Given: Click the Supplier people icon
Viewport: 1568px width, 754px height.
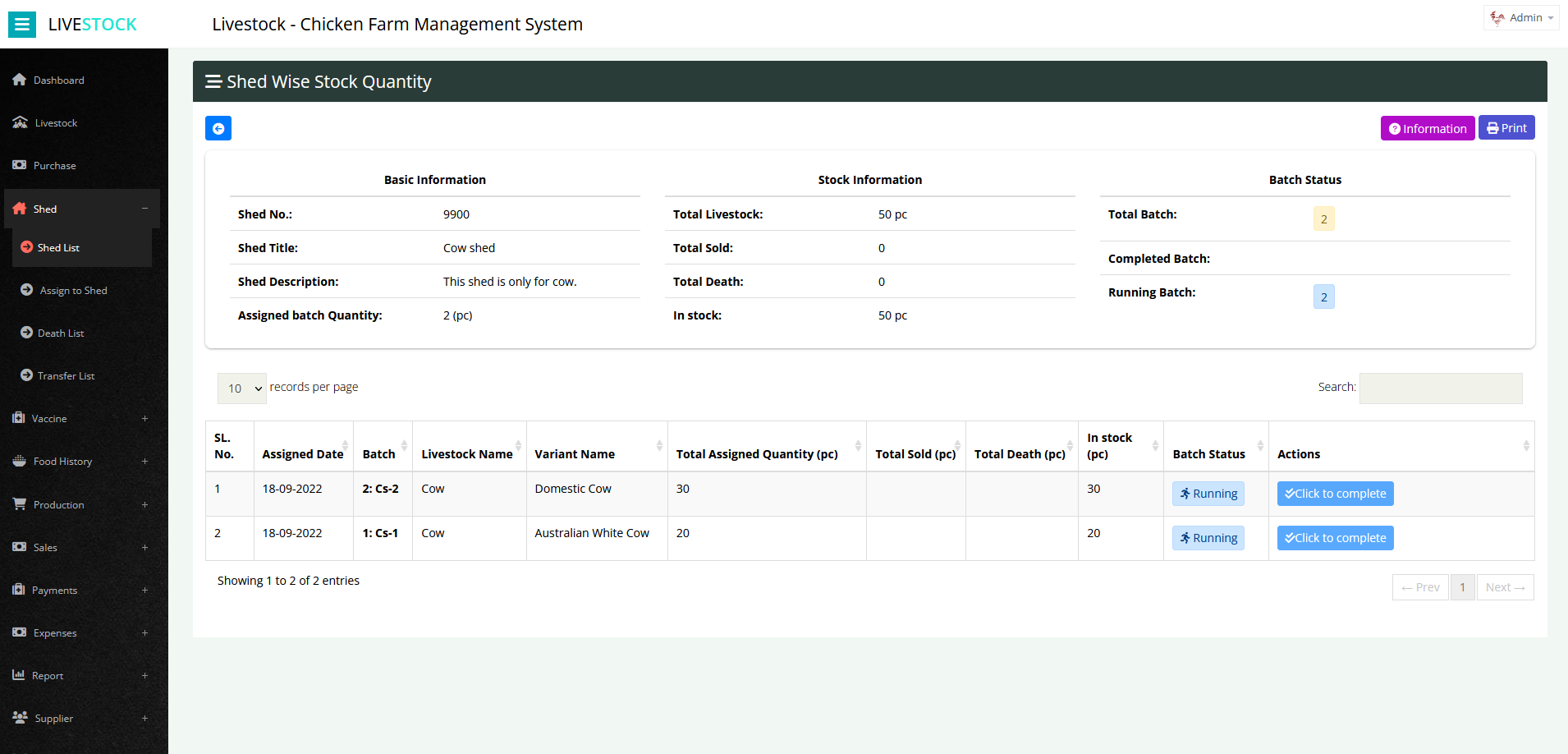Looking at the screenshot, I should pyautogui.click(x=20, y=718).
